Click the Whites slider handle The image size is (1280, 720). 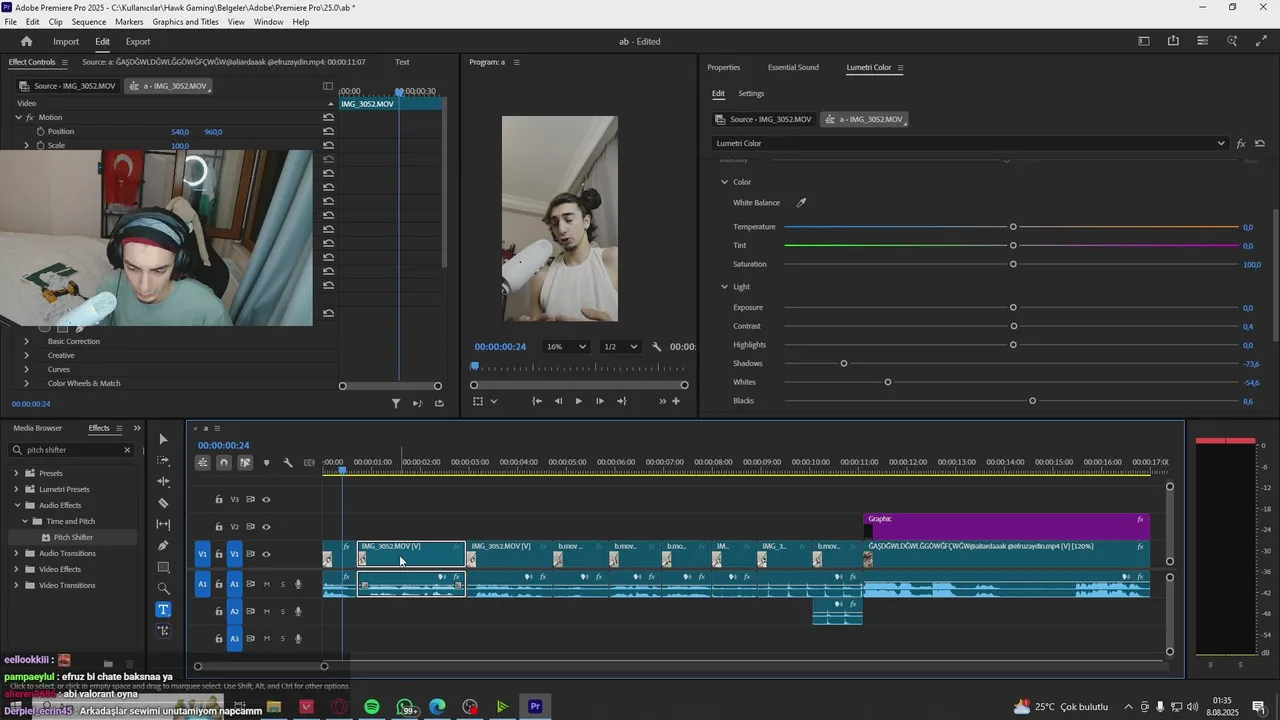pyautogui.click(x=888, y=382)
